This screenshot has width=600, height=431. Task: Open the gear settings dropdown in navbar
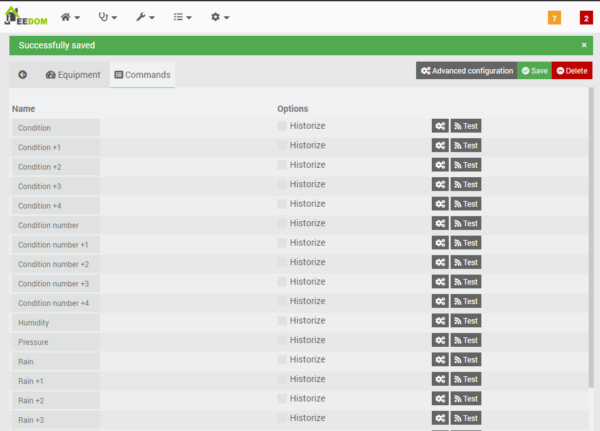click(x=219, y=17)
